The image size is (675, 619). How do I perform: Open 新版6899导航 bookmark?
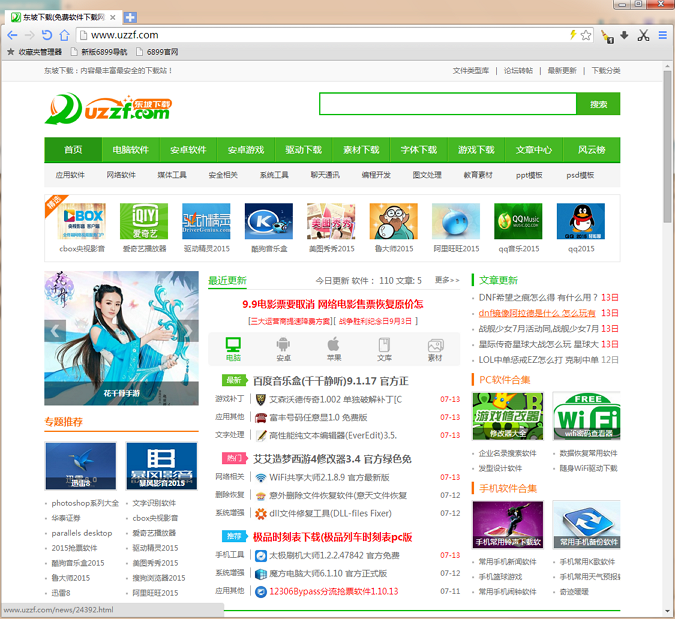99,52
